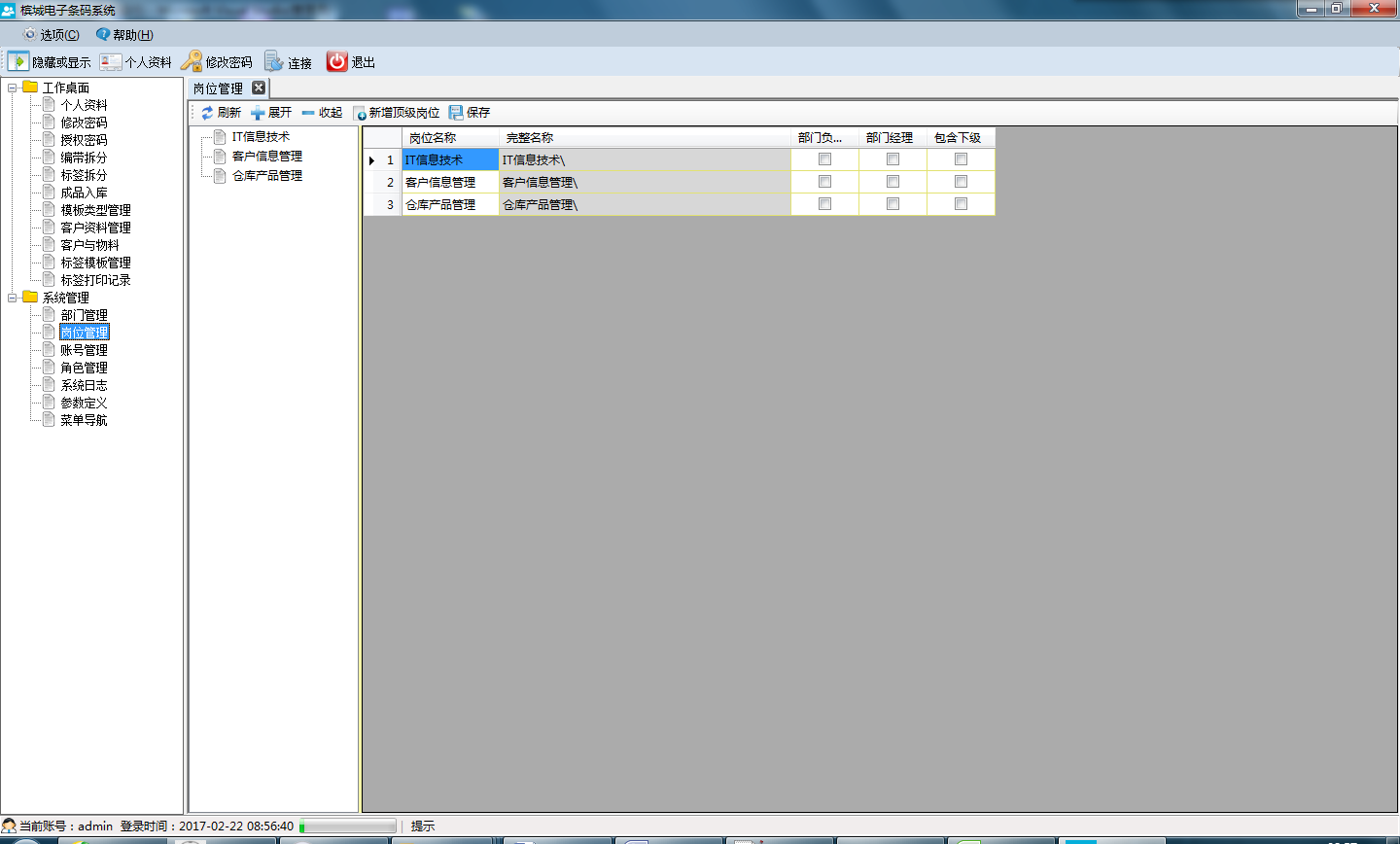This screenshot has height=844, width=1400.
Task: Click the 刷新 refresh icon
Action: tap(207, 113)
